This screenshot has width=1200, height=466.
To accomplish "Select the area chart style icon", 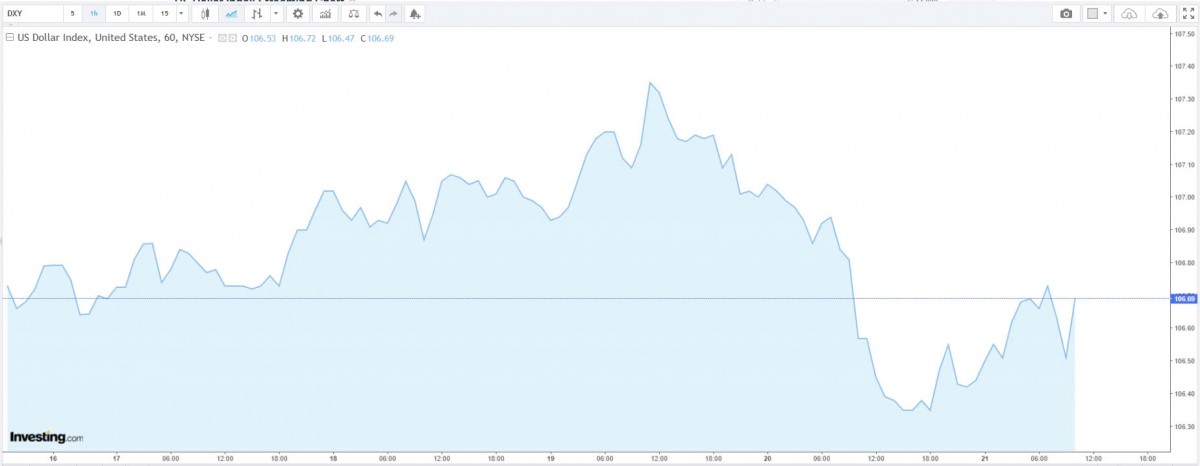I will click(x=231, y=14).
